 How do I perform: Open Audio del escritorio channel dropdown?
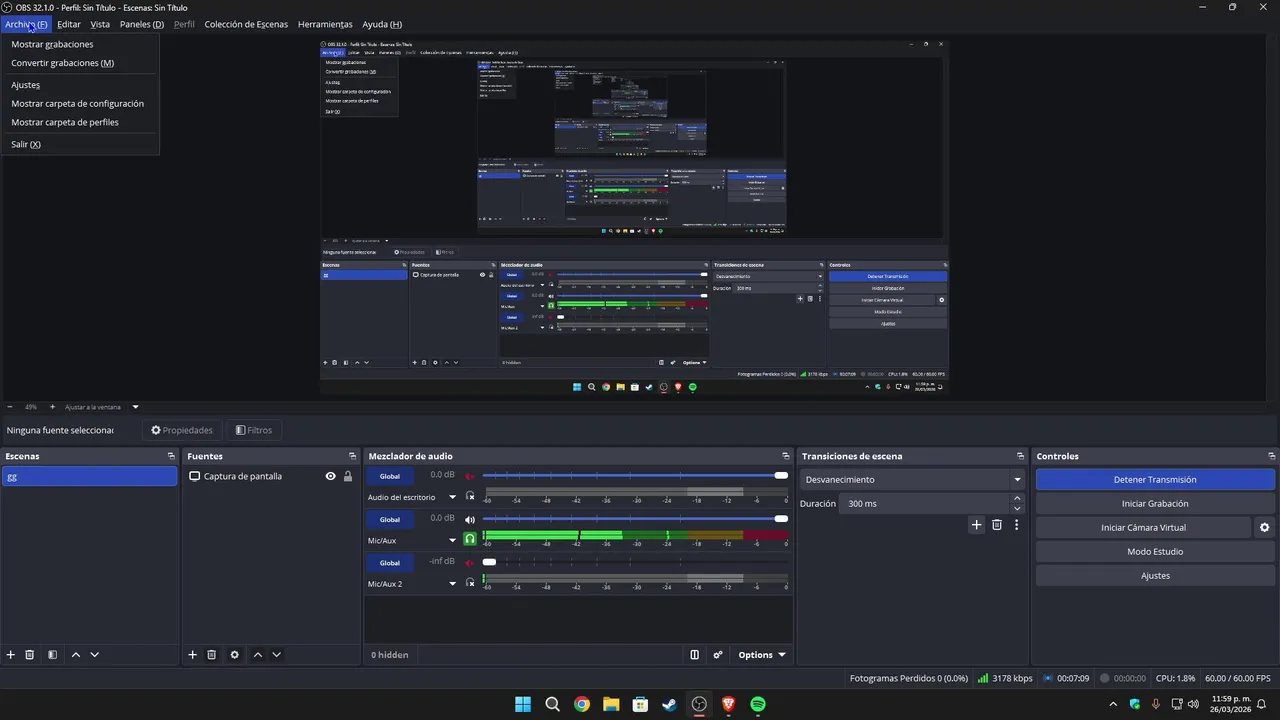452,497
